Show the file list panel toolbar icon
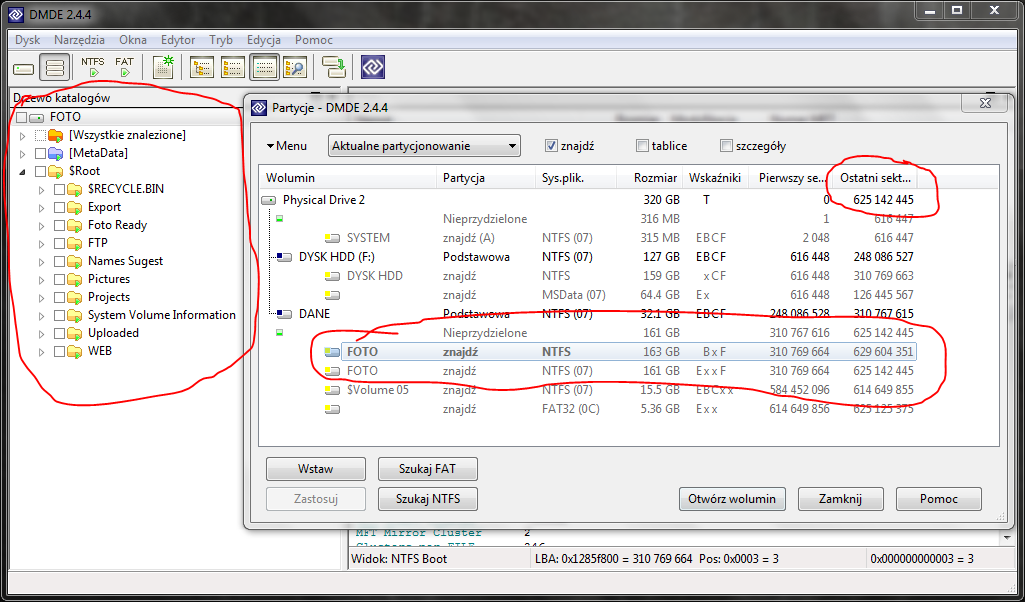Image resolution: width=1025 pixels, height=602 pixels. [x=233, y=67]
